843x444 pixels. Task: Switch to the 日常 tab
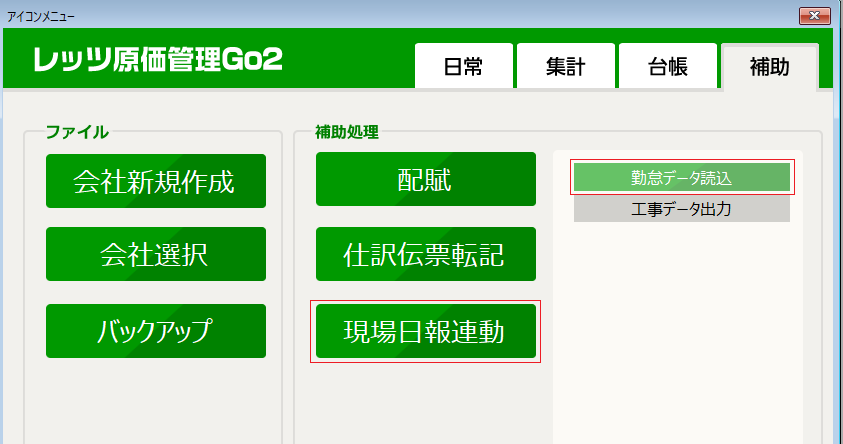click(463, 66)
